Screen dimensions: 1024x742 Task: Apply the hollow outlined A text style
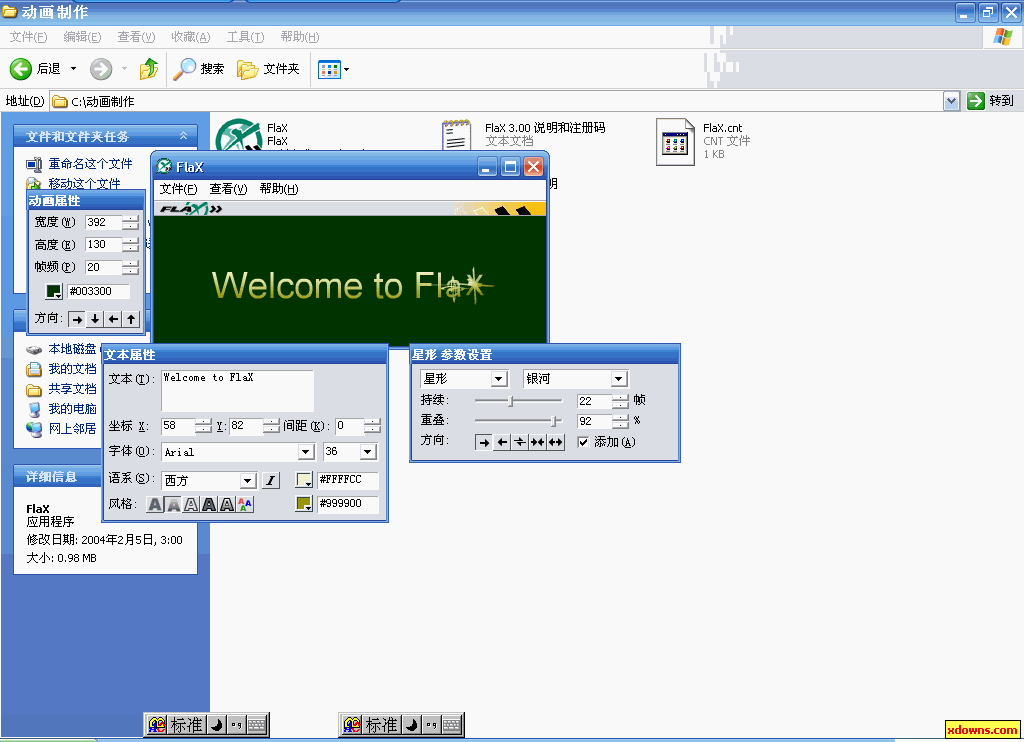[191, 504]
